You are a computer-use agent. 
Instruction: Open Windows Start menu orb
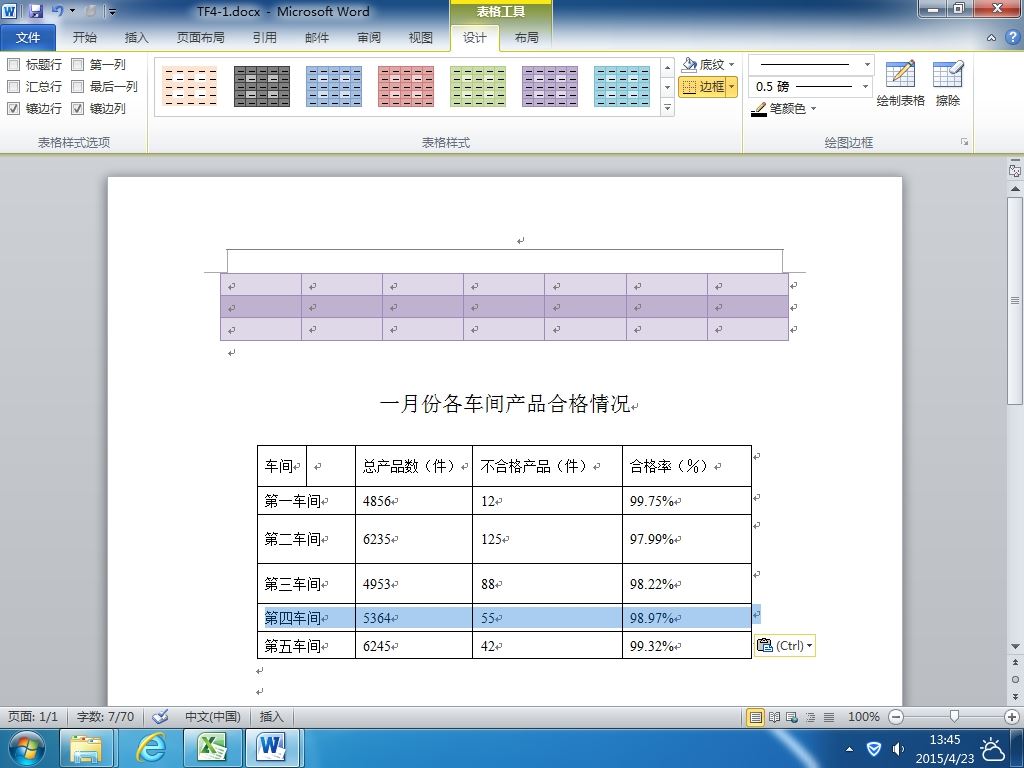tap(26, 748)
